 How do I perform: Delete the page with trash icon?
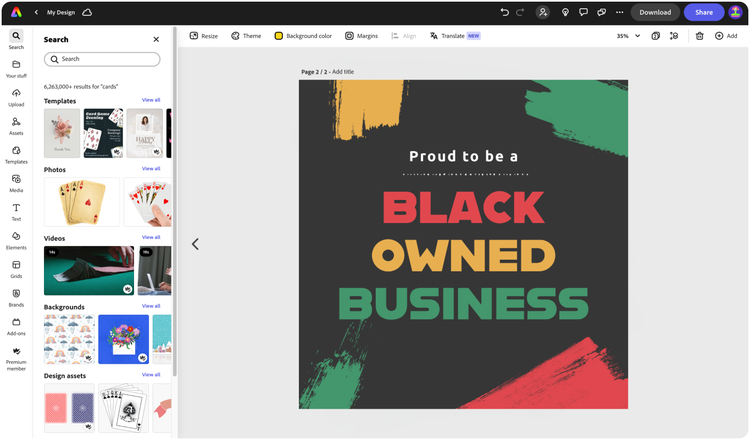pyautogui.click(x=699, y=36)
